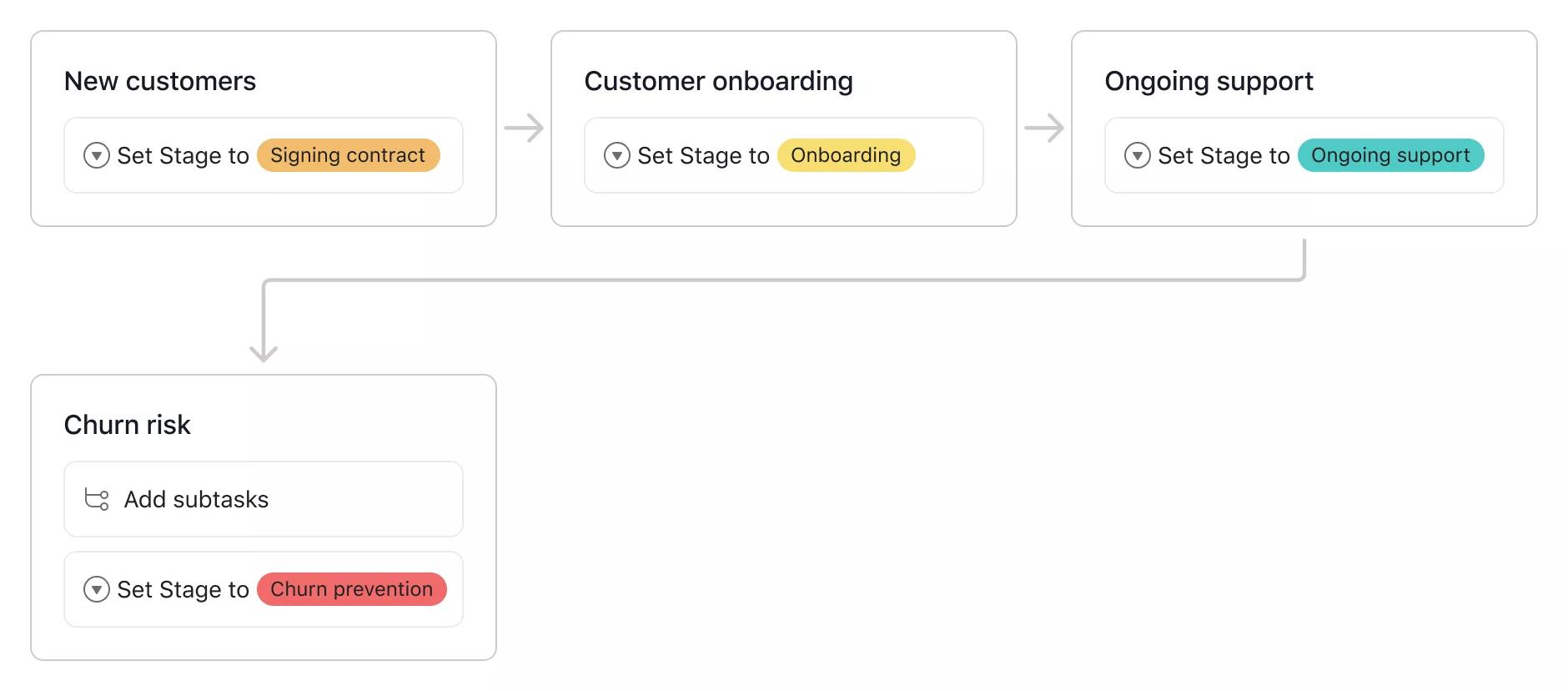
Task: Click the circular stage icon in Customer onboarding
Action: [x=617, y=155]
